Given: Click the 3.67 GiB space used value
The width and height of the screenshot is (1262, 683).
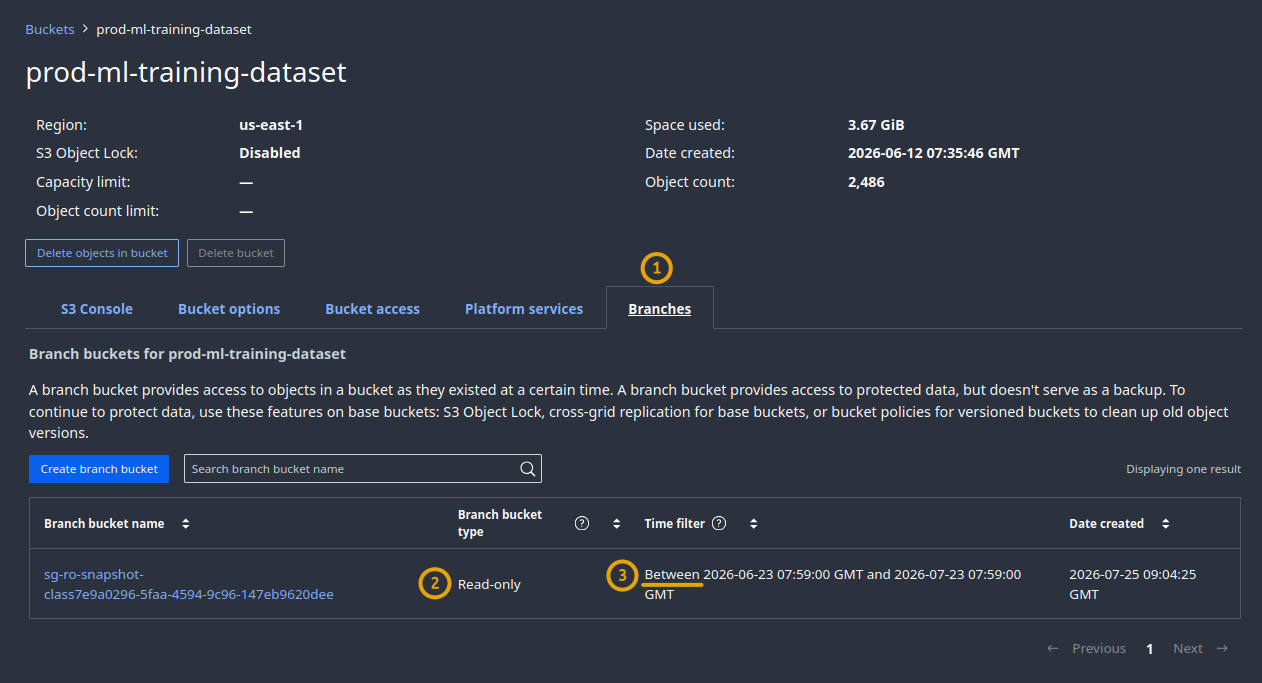Looking at the screenshot, I should pos(876,125).
